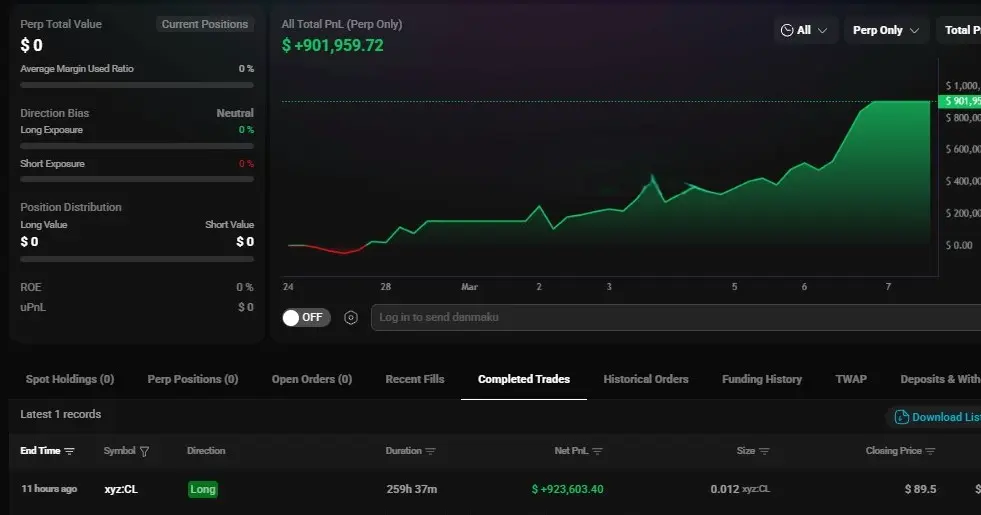Viewport: 981px width, 515px height.
Task: Sort by Net PnL column icon
Action: coord(597,451)
